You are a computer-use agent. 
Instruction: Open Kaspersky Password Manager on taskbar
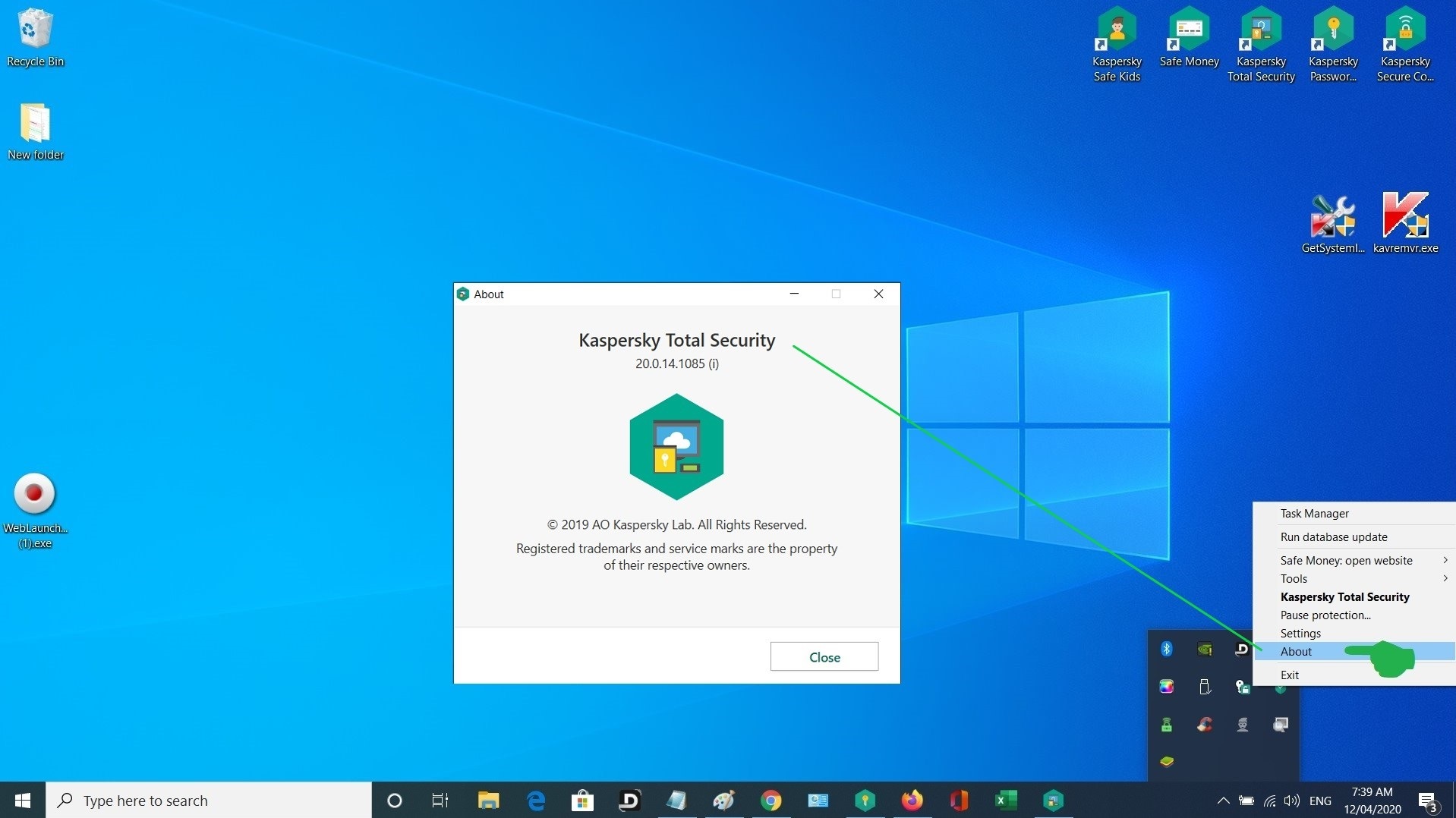tap(865, 801)
